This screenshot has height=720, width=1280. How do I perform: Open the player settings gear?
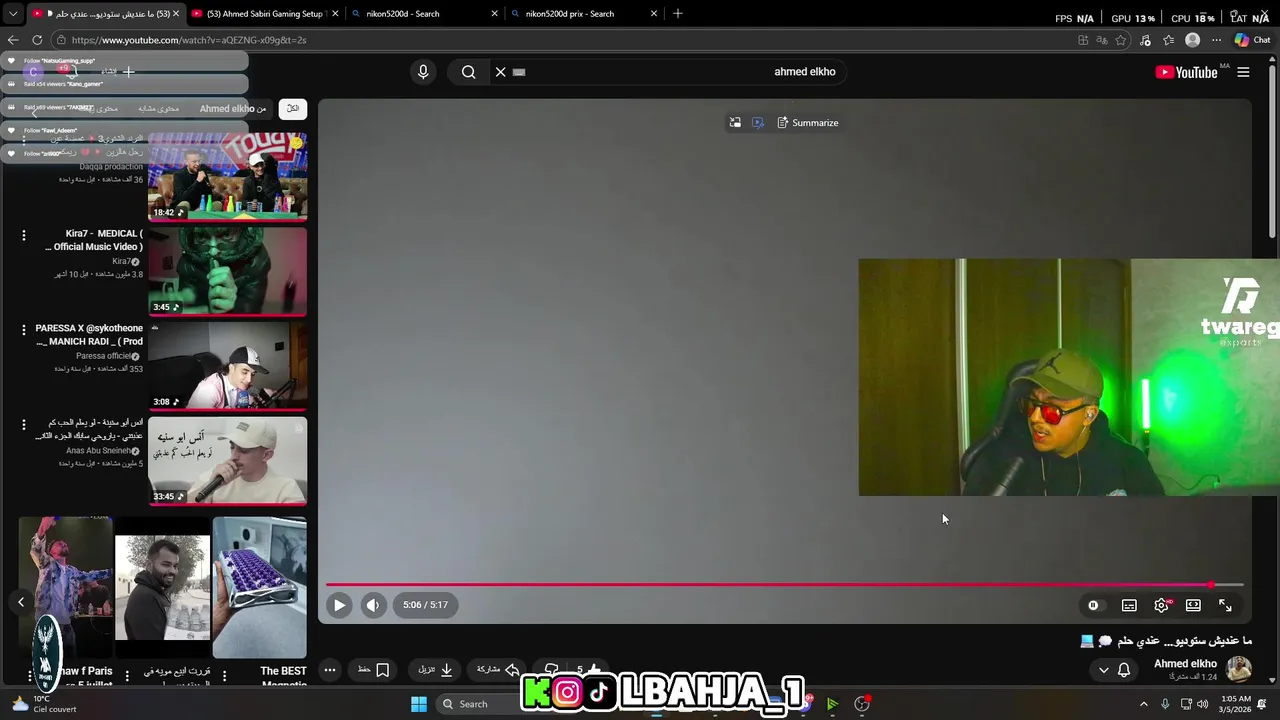pos(1161,605)
